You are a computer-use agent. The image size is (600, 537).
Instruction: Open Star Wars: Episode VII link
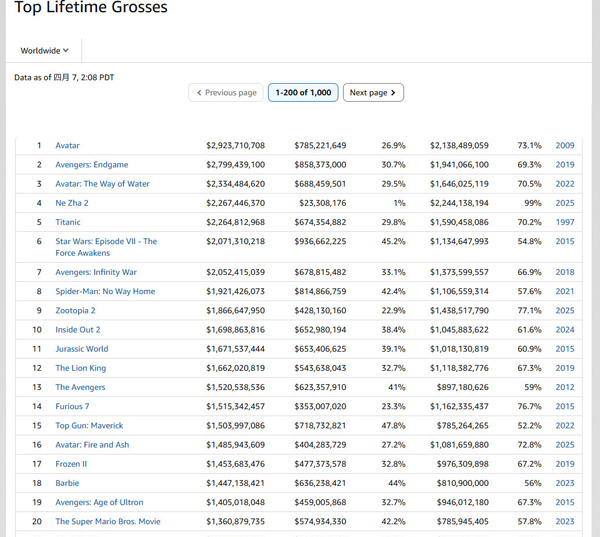point(105,241)
